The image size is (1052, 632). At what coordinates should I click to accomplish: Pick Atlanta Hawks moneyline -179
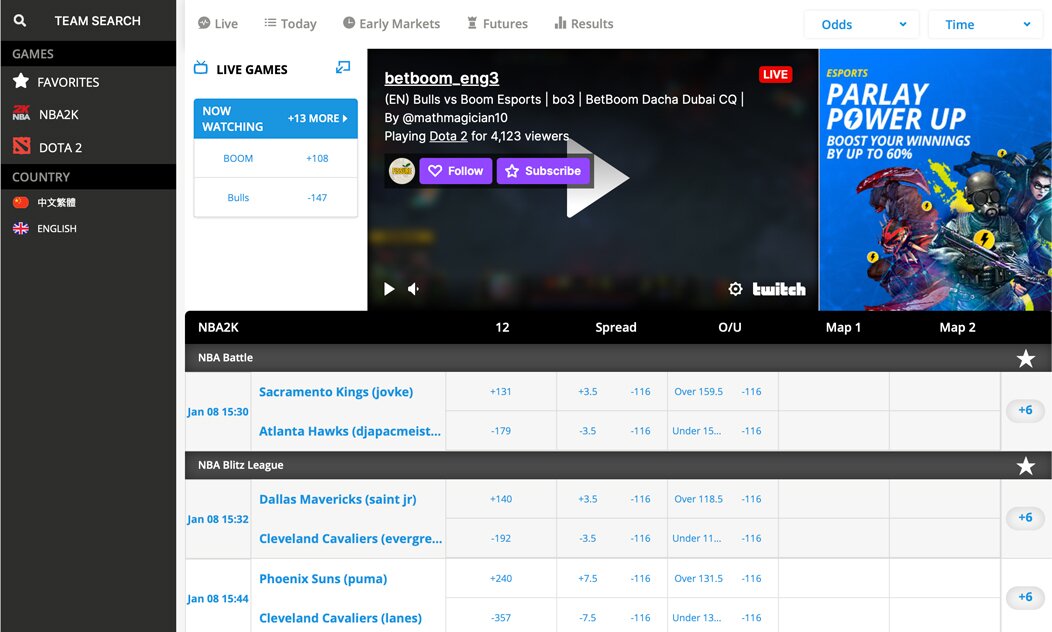(x=501, y=431)
